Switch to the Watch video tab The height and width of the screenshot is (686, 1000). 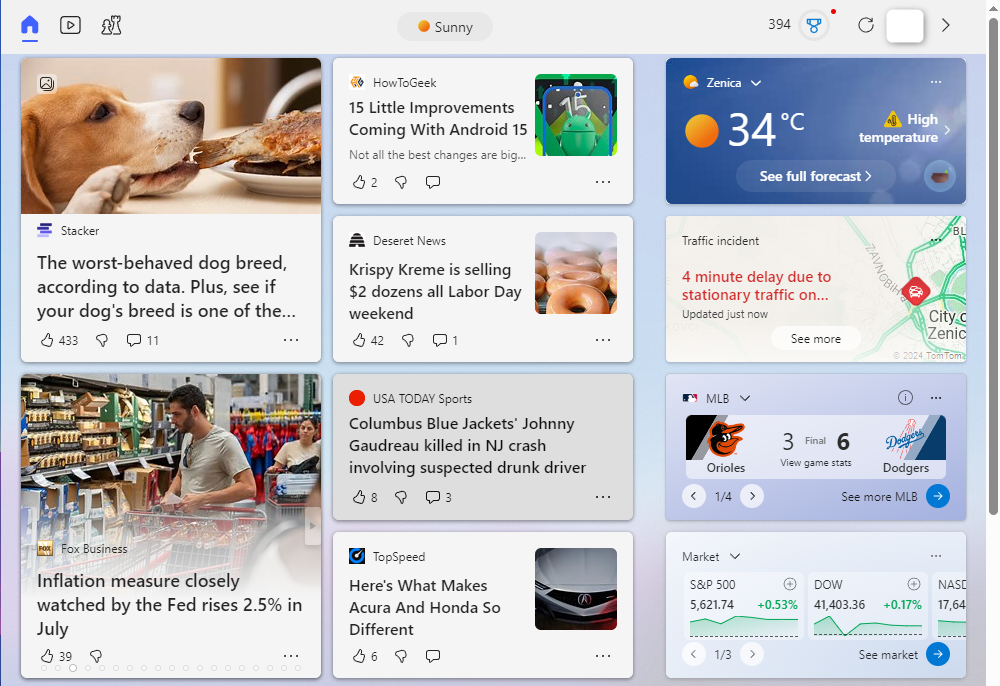tap(70, 26)
